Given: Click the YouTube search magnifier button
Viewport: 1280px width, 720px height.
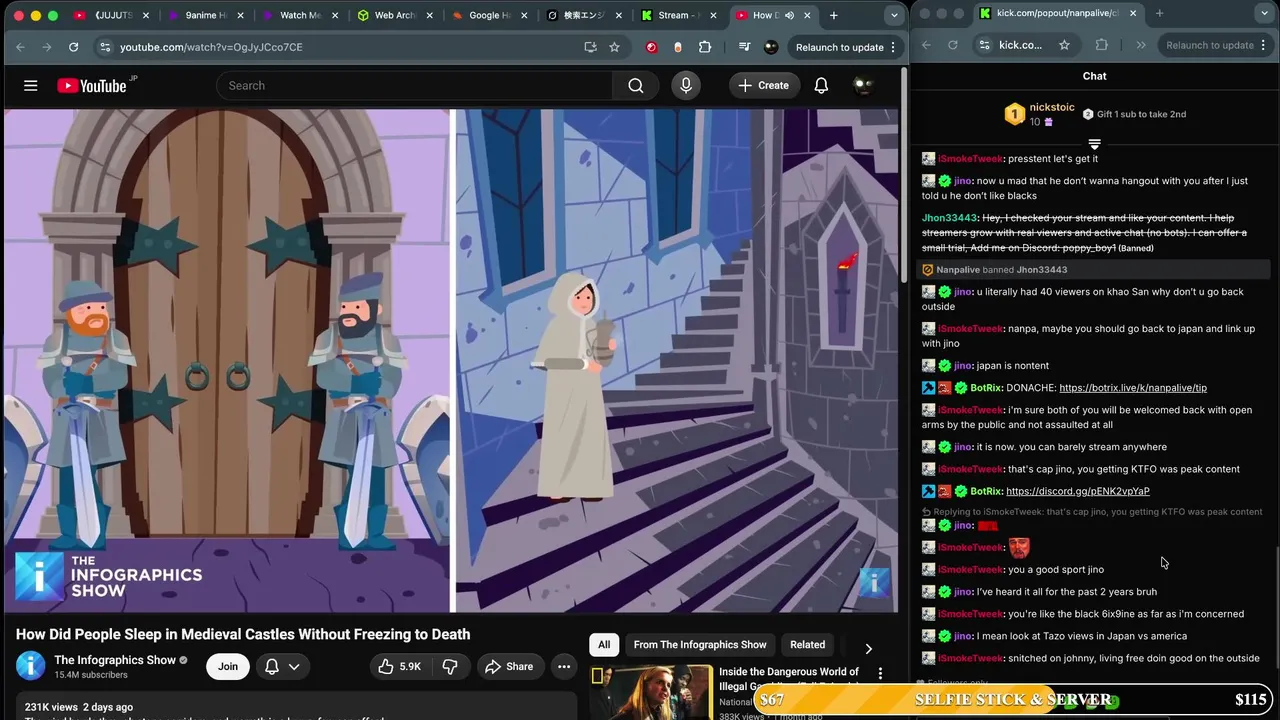Looking at the screenshot, I should click(x=636, y=86).
